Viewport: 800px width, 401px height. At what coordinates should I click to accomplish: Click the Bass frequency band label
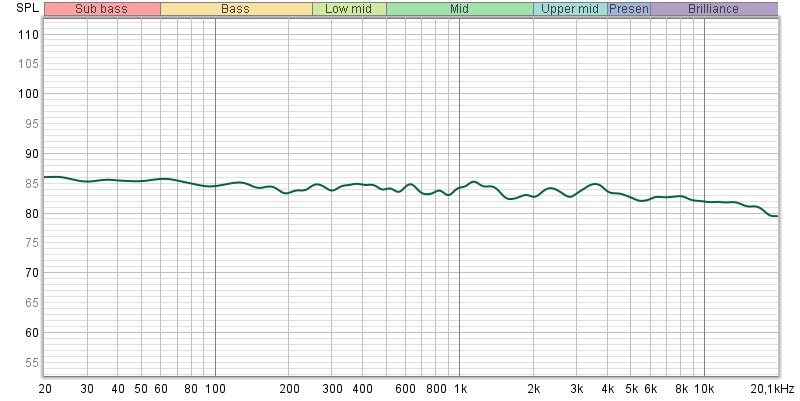(236, 9)
